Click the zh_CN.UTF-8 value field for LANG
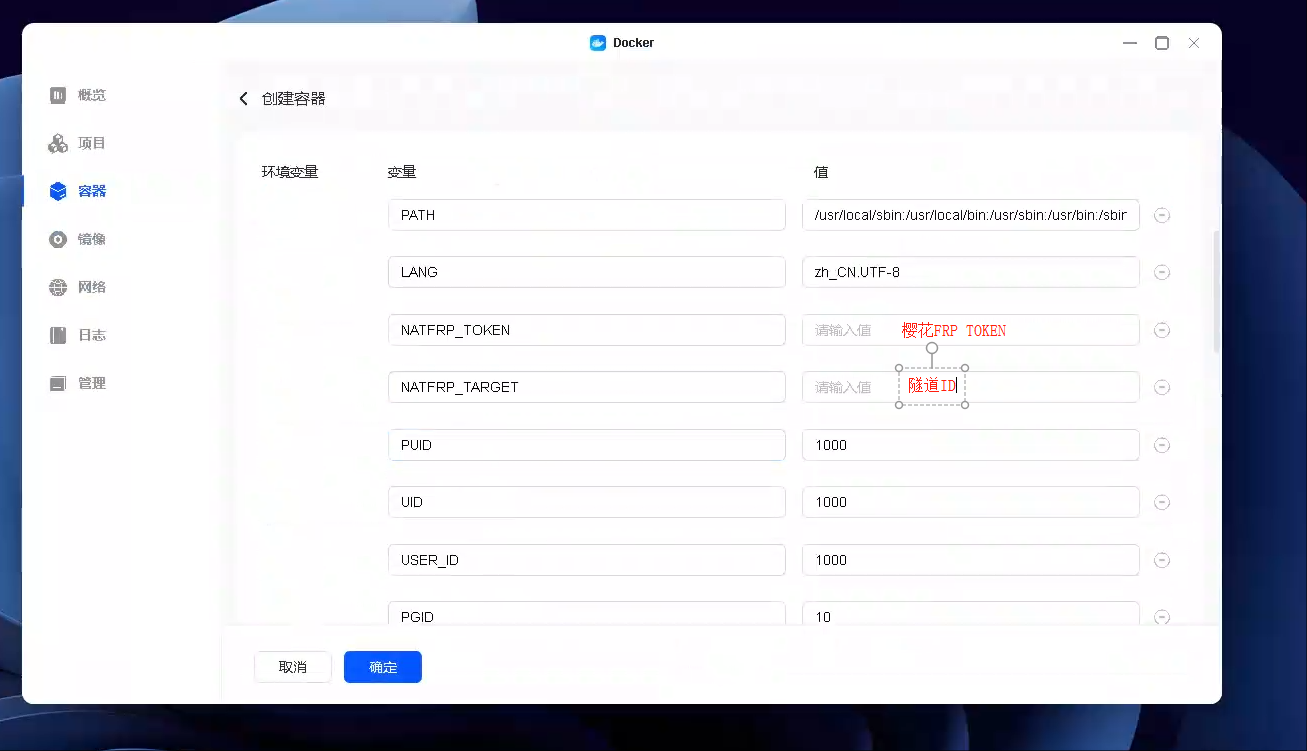The height and width of the screenshot is (751, 1307). (970, 272)
